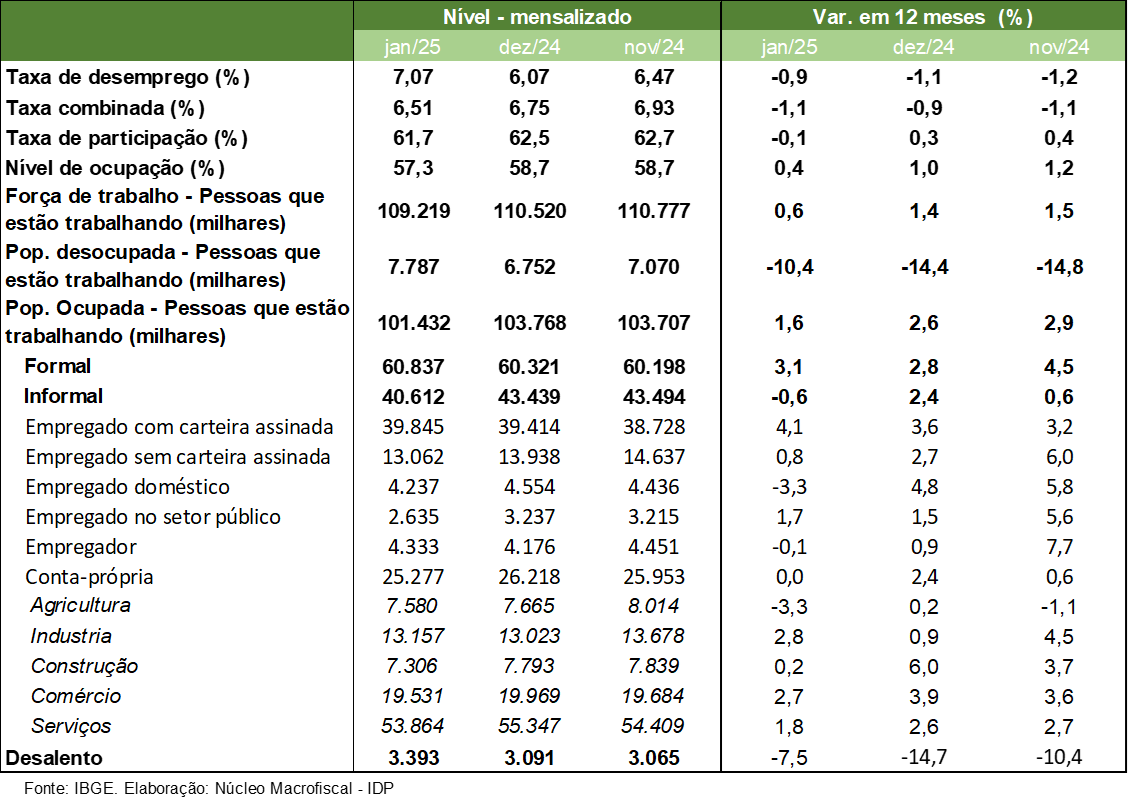Click the participation value 61,7
This screenshot has width=1128, height=804.
413,138
